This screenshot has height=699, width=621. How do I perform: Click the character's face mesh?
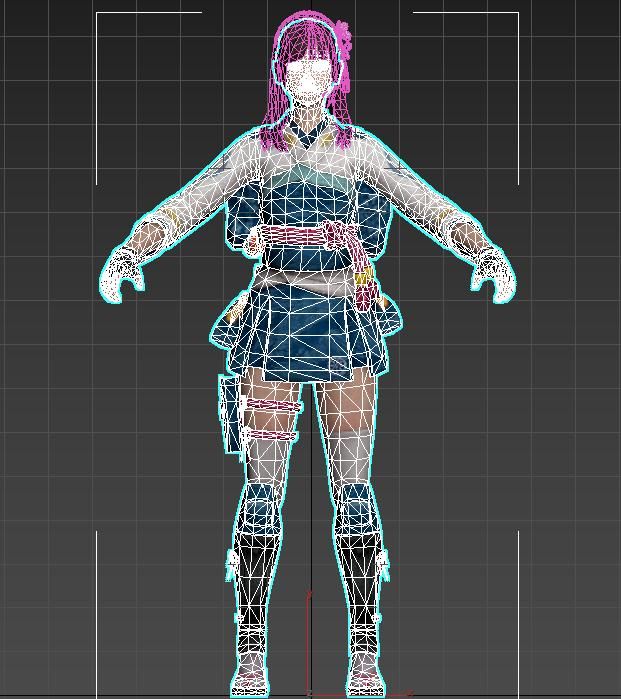coord(308,82)
